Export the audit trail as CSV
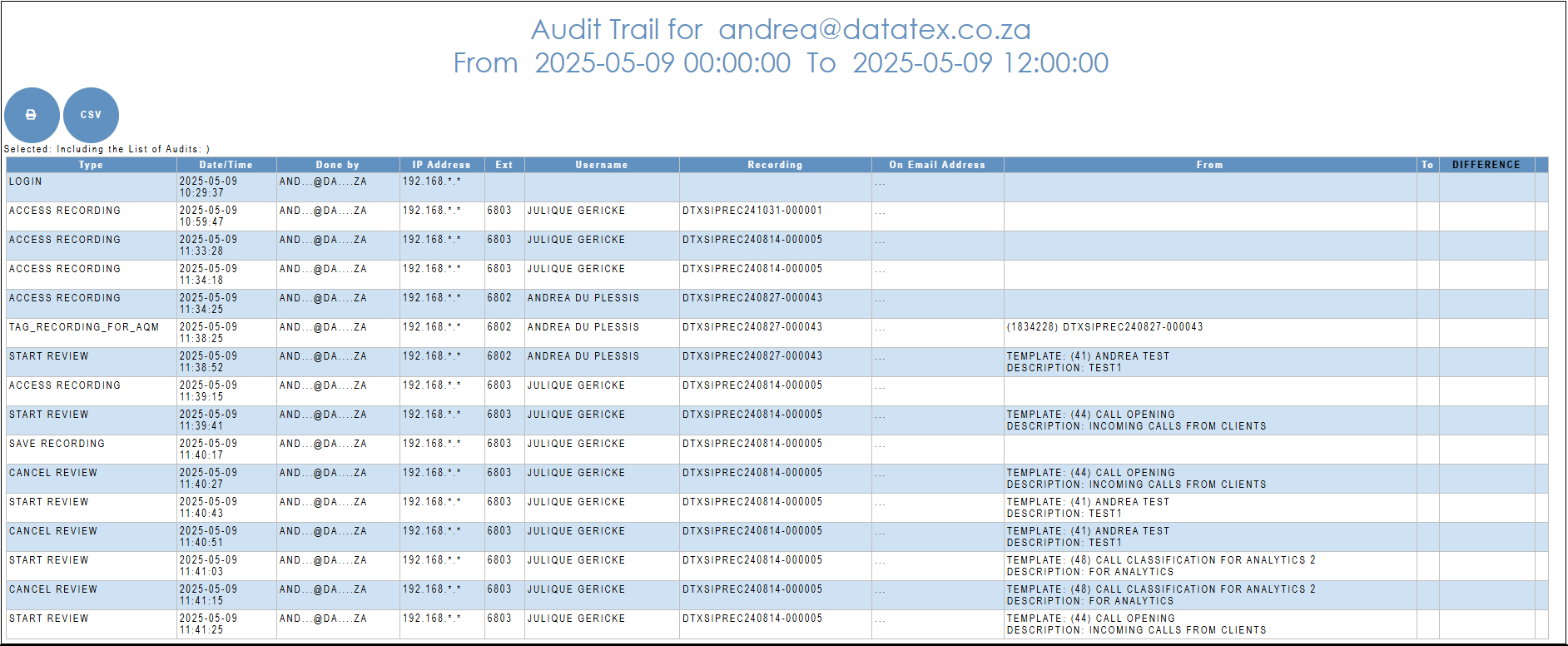Screen dimensions: 1568x646 [91, 115]
